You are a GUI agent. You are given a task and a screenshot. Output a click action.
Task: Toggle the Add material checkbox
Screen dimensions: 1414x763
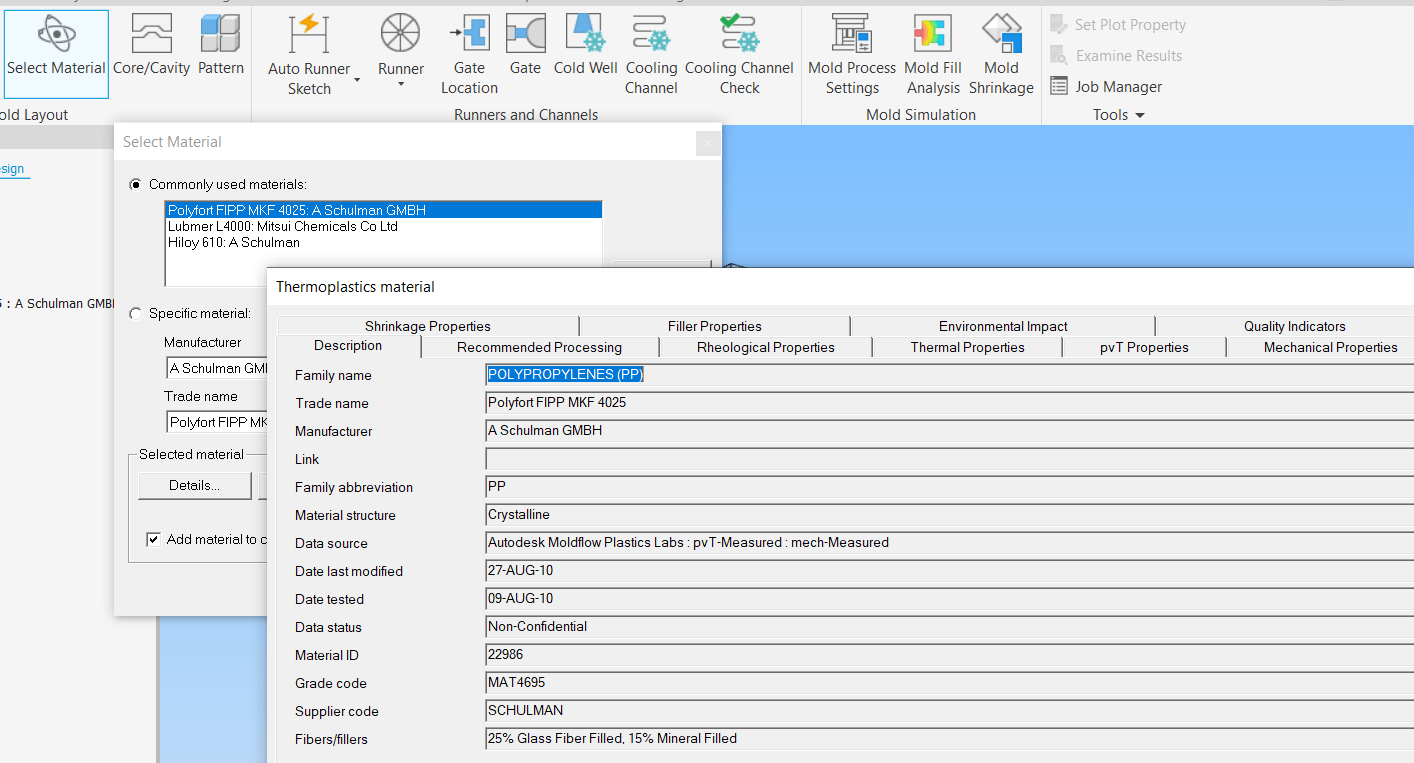(x=153, y=540)
